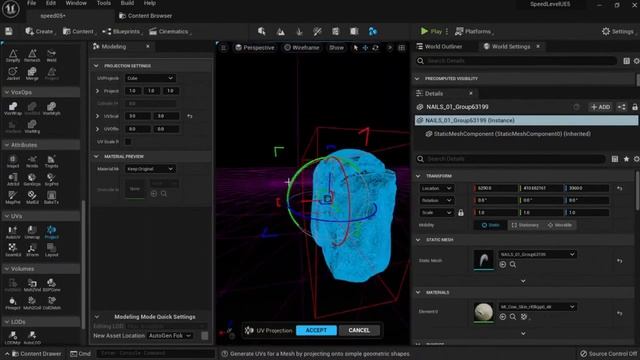Open the Nrmls normals tool
This screenshot has height=360, width=640.
click(32, 162)
